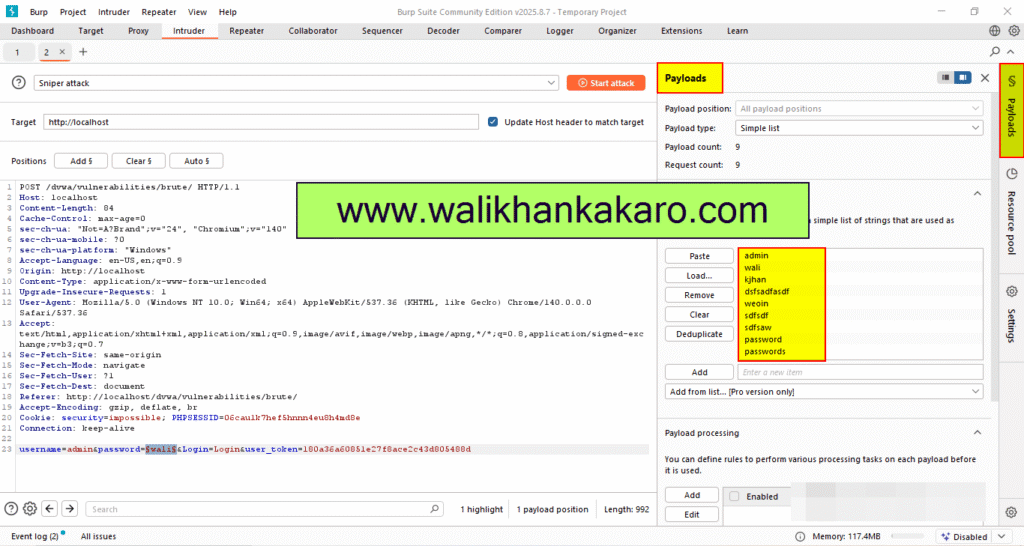This screenshot has height=546, width=1024.
Task: Open the Payloads side tab
Action: (x=1011, y=110)
